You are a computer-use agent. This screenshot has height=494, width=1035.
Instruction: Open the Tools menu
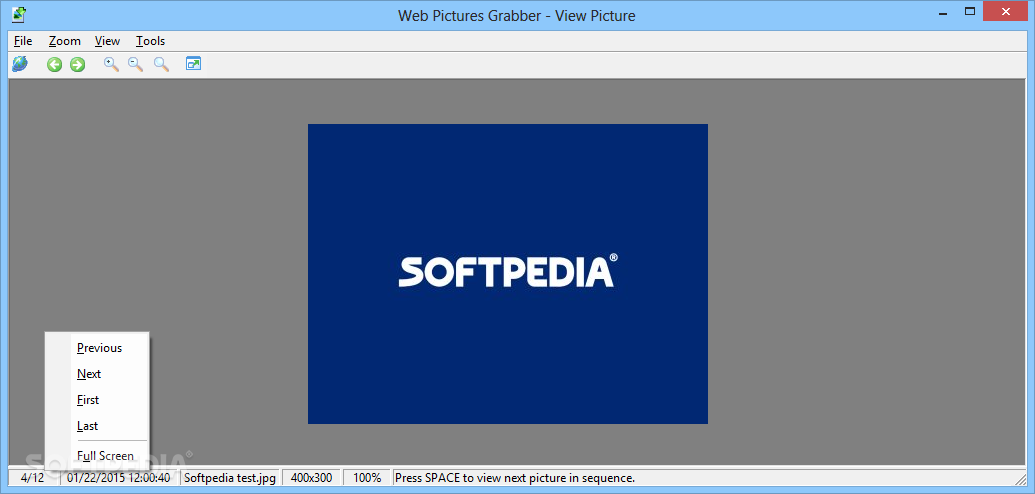(x=150, y=41)
